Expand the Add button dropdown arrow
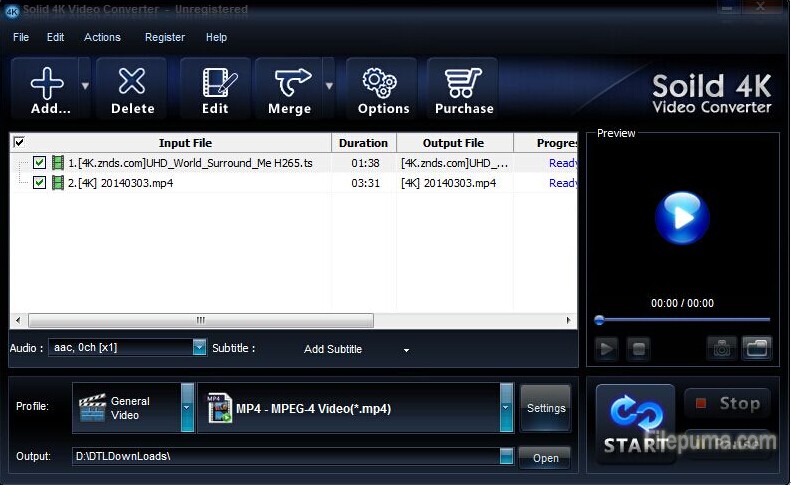Image resolution: width=791 pixels, height=485 pixels. (85, 87)
